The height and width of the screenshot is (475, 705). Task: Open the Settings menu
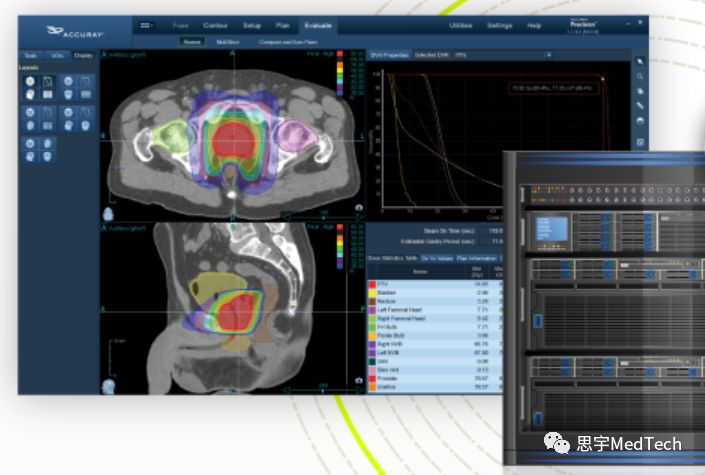(500, 26)
